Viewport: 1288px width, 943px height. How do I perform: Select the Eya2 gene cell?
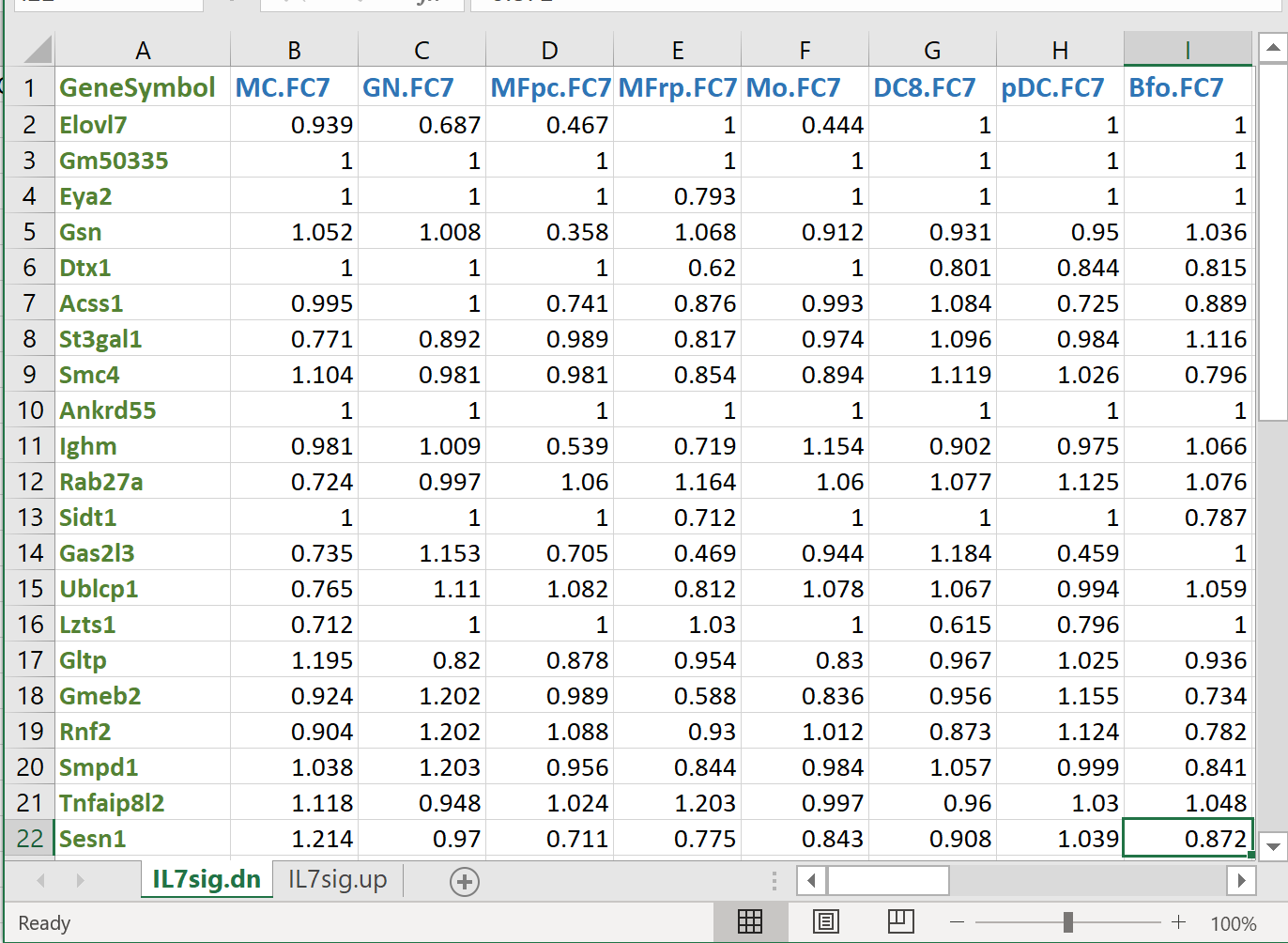click(143, 196)
